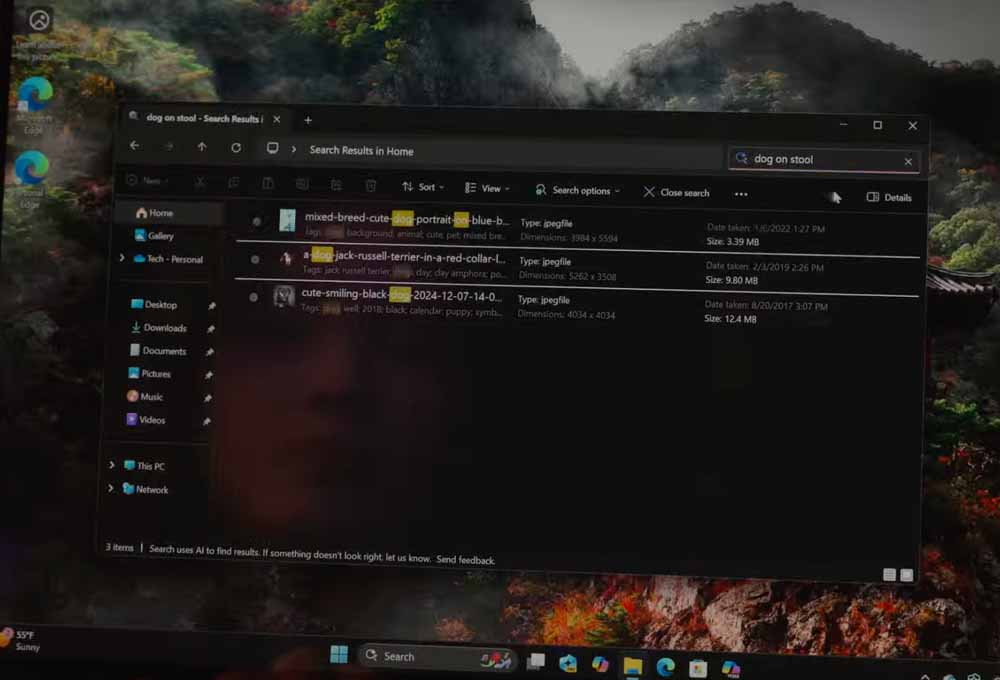Viewport: 1000px width, 680px height.
Task: Open Gallery in the sidebar
Action: click(160, 236)
